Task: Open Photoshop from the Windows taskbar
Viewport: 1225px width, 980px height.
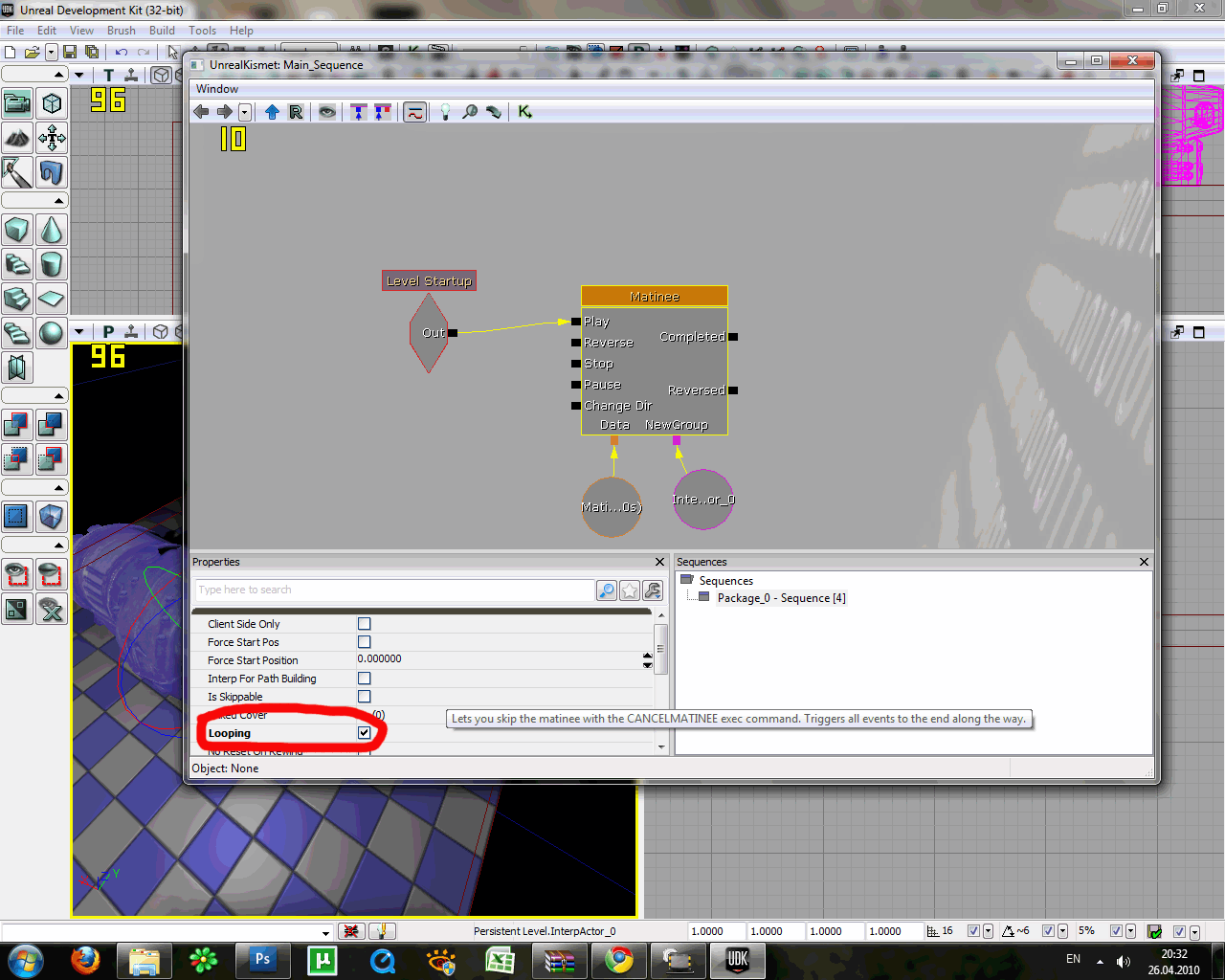Action: [261, 960]
